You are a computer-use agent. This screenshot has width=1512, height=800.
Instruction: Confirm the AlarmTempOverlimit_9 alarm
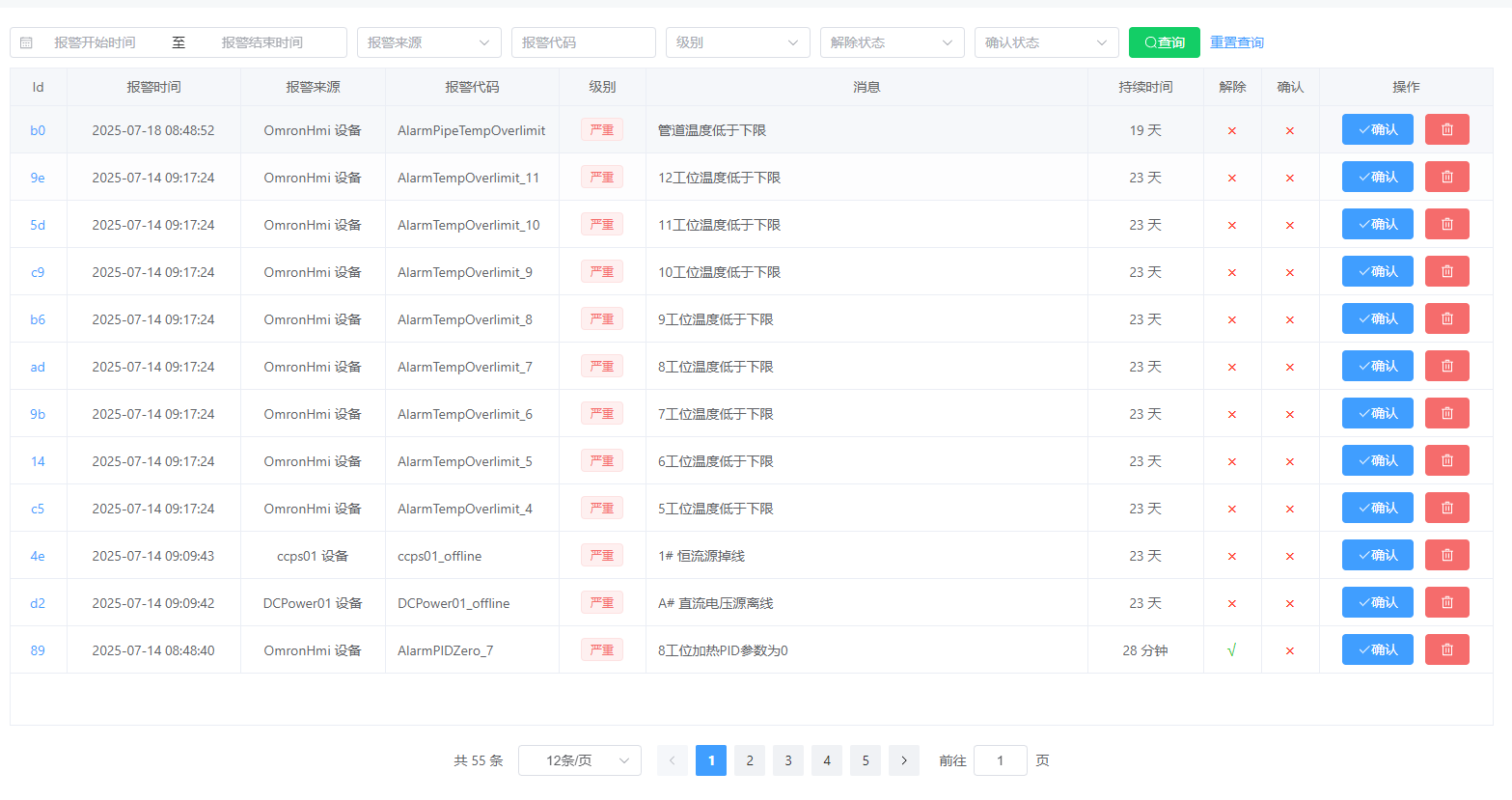pos(1377,271)
